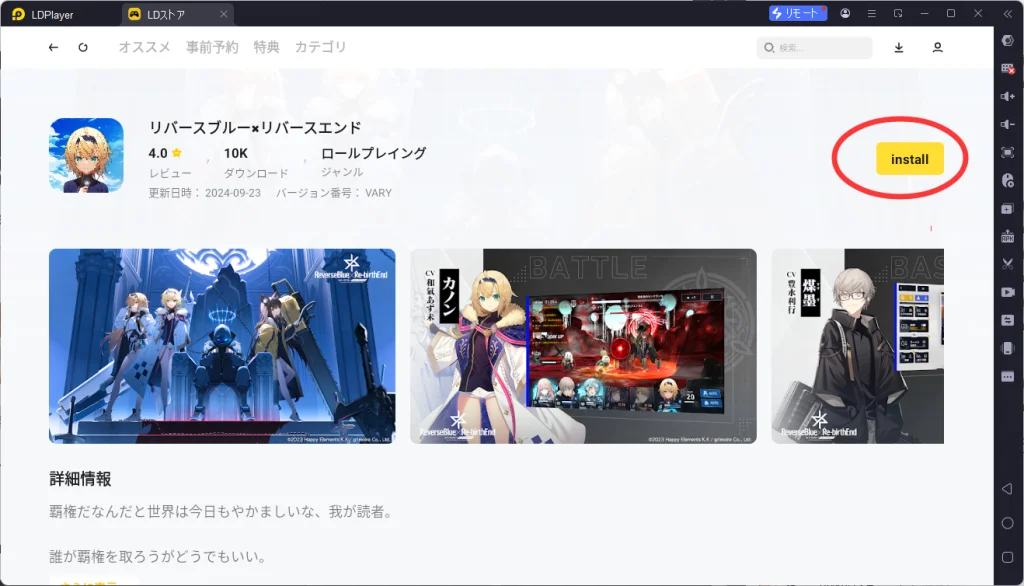The height and width of the screenshot is (586, 1024).
Task: Open the user profile icon in the store header
Action: point(937,47)
